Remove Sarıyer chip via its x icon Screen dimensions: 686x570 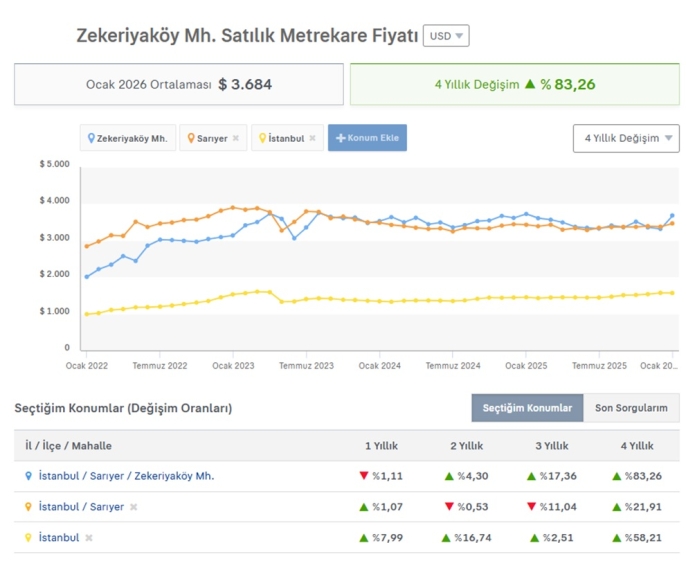click(x=236, y=138)
